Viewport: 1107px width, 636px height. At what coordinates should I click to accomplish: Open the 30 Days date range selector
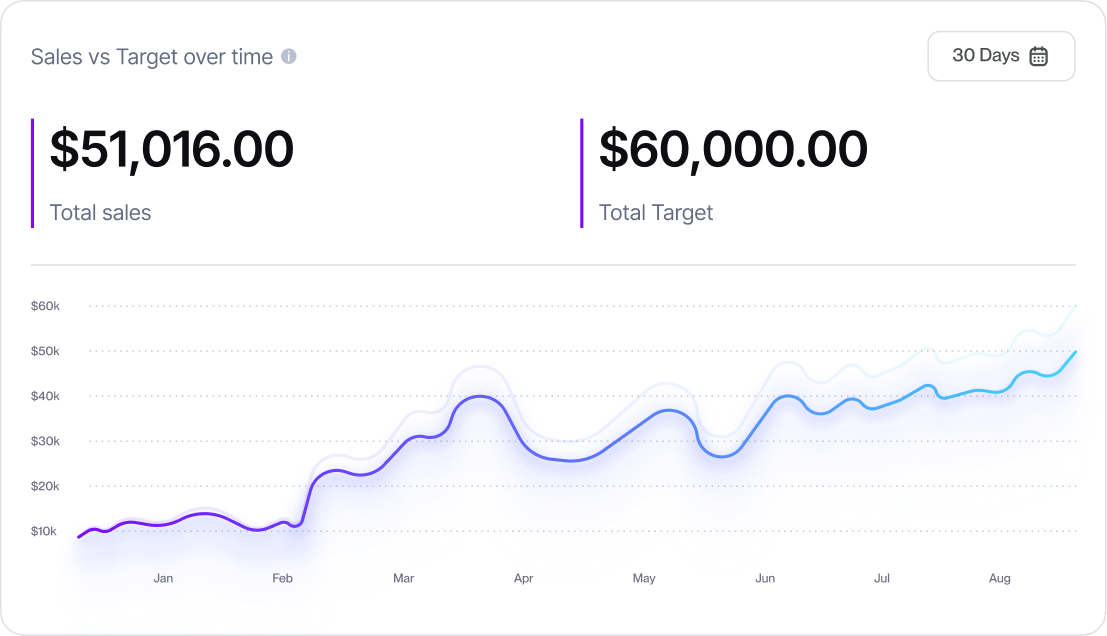point(1000,56)
